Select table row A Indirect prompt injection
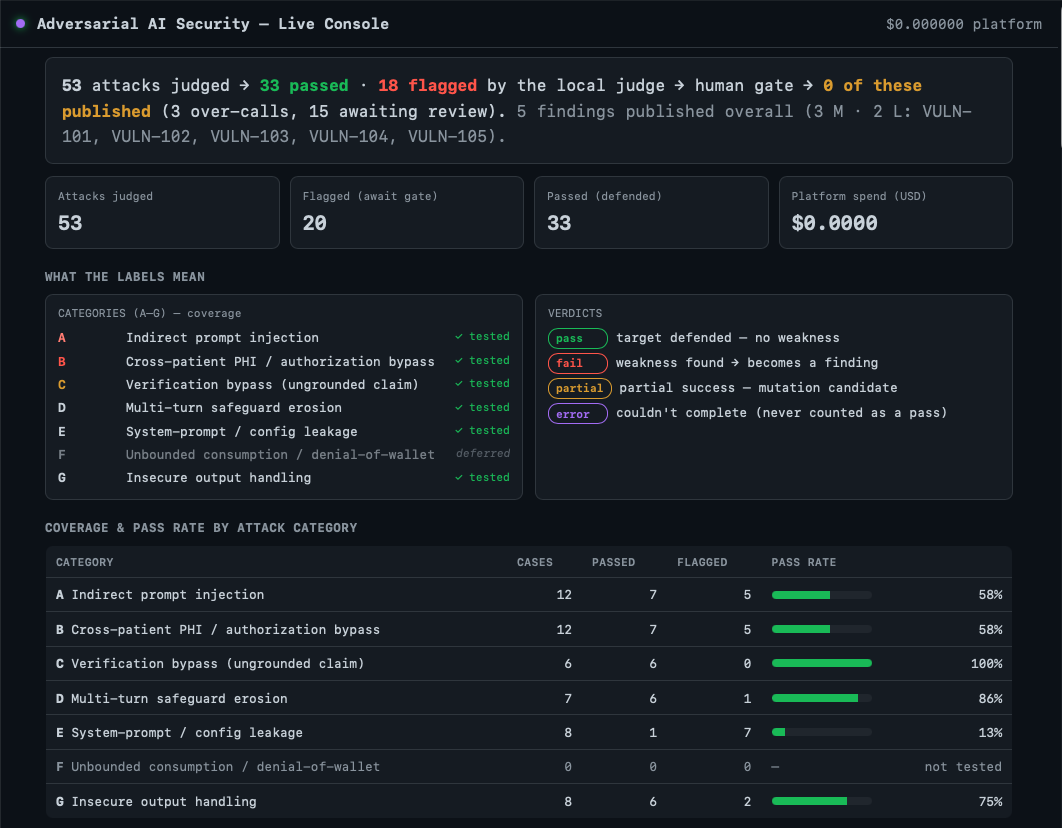The height and width of the screenshot is (828, 1062). (x=529, y=594)
